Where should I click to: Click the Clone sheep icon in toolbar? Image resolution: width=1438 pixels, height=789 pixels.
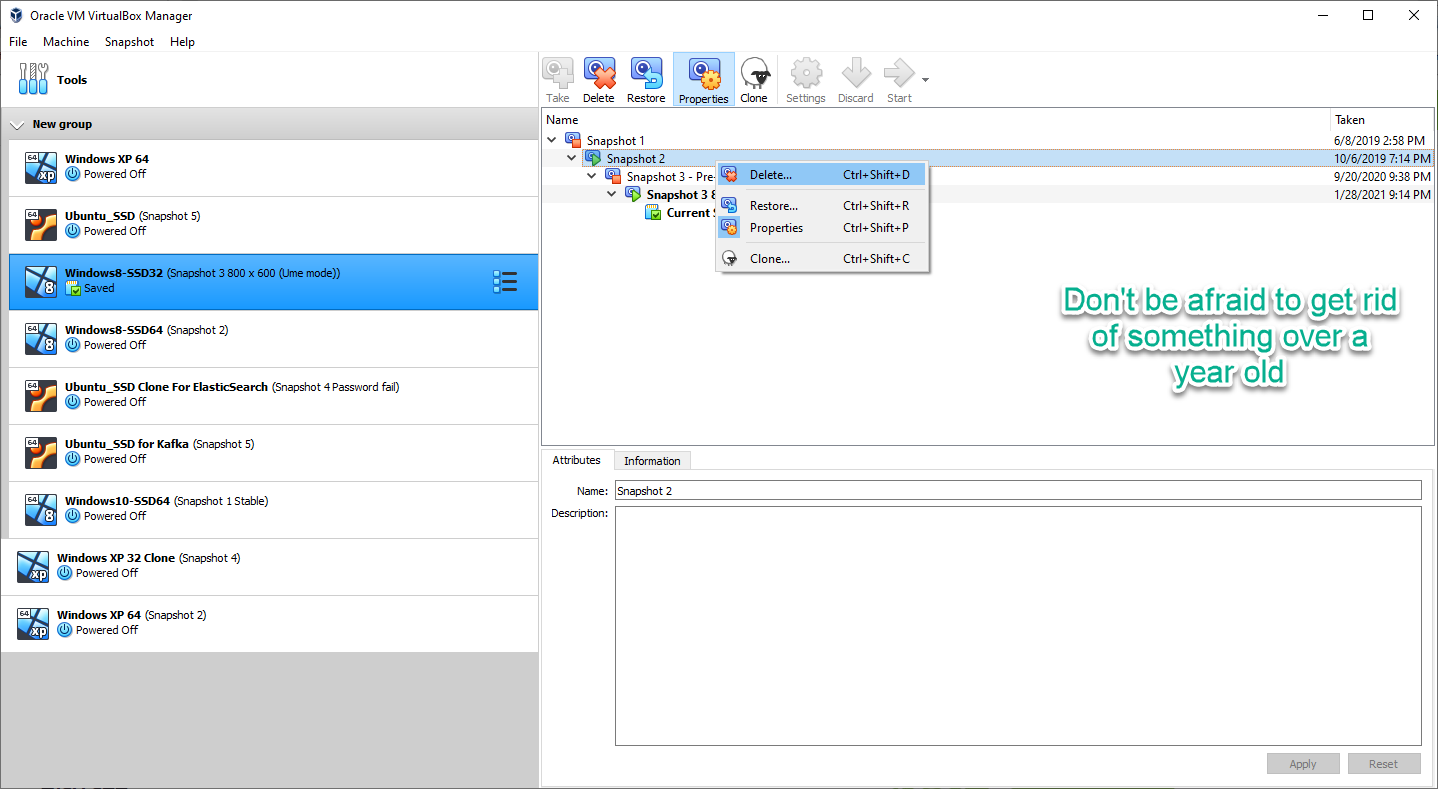(754, 74)
